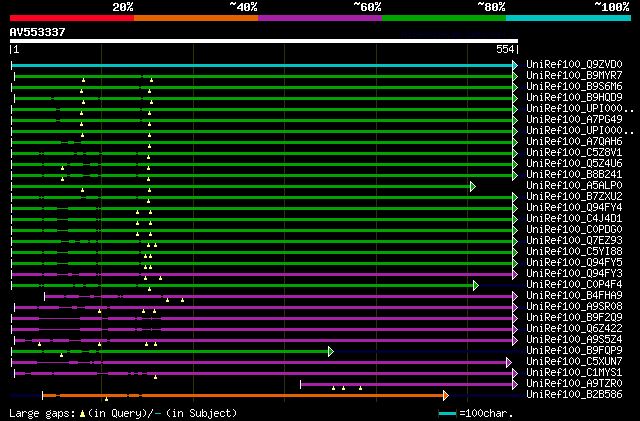
Task: Open hit UniRef100_B9S6M6
Action: point(574,87)
